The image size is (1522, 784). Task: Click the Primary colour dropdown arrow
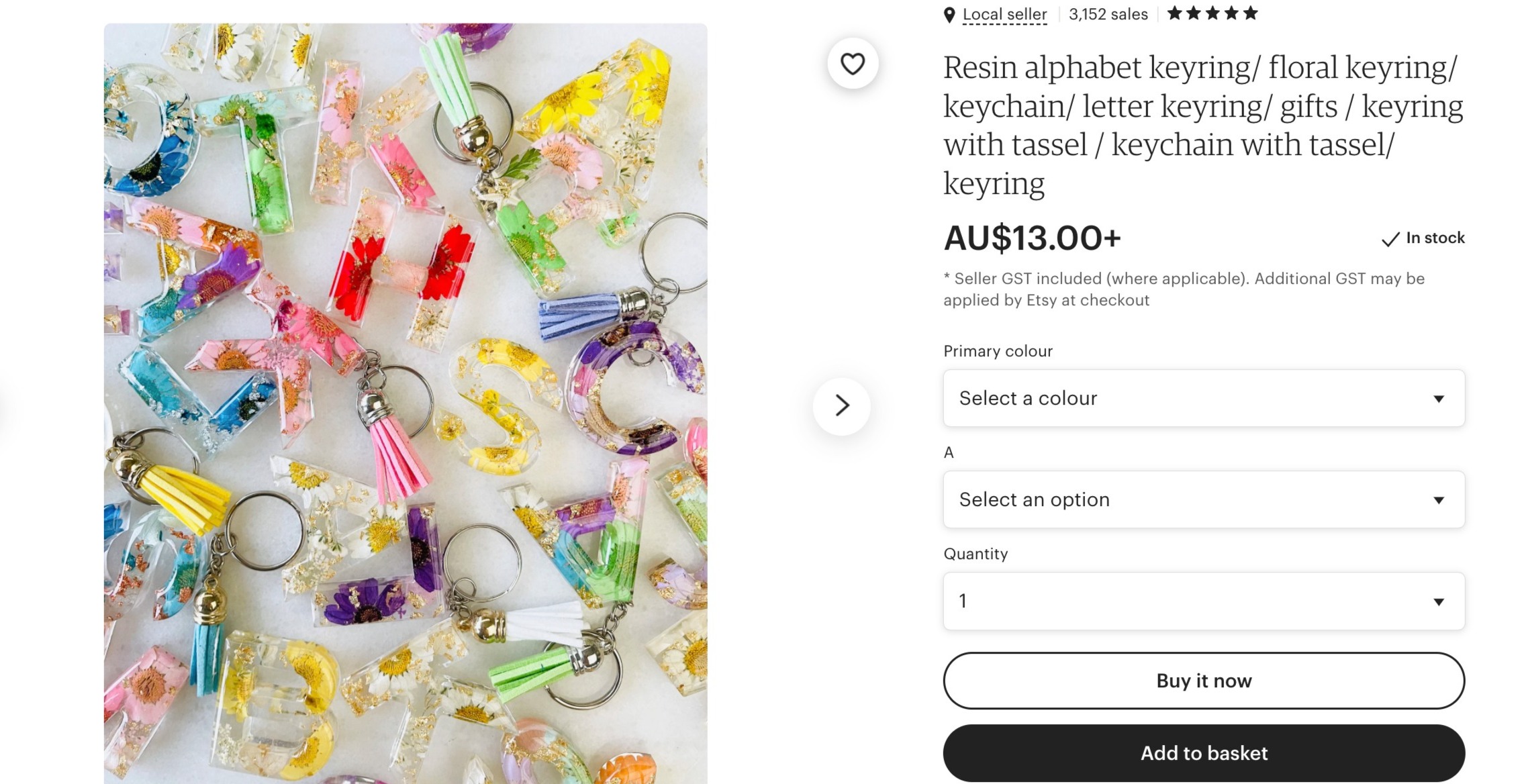click(1439, 399)
